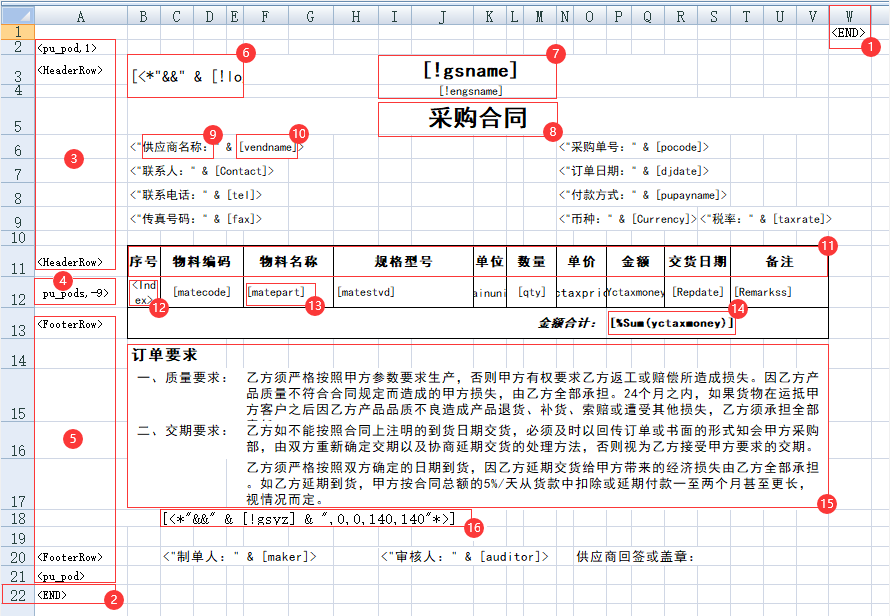Select column A header

(81, 16)
